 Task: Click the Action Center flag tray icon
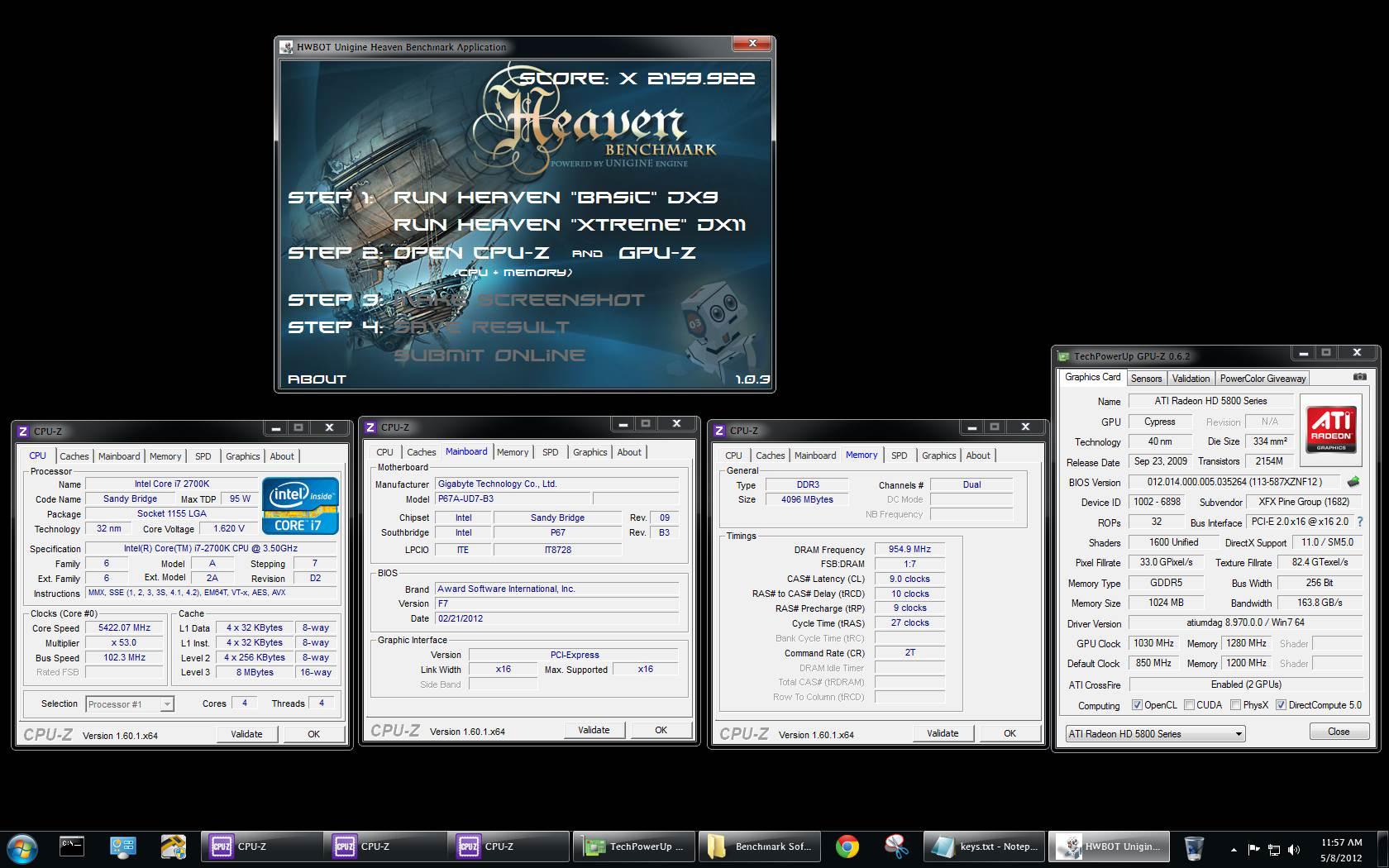click(1253, 849)
